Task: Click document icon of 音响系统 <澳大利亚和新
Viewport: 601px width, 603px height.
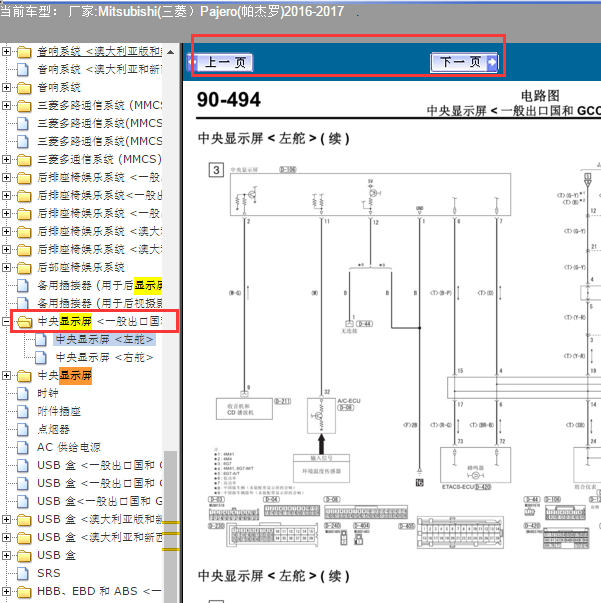Action: (23, 70)
